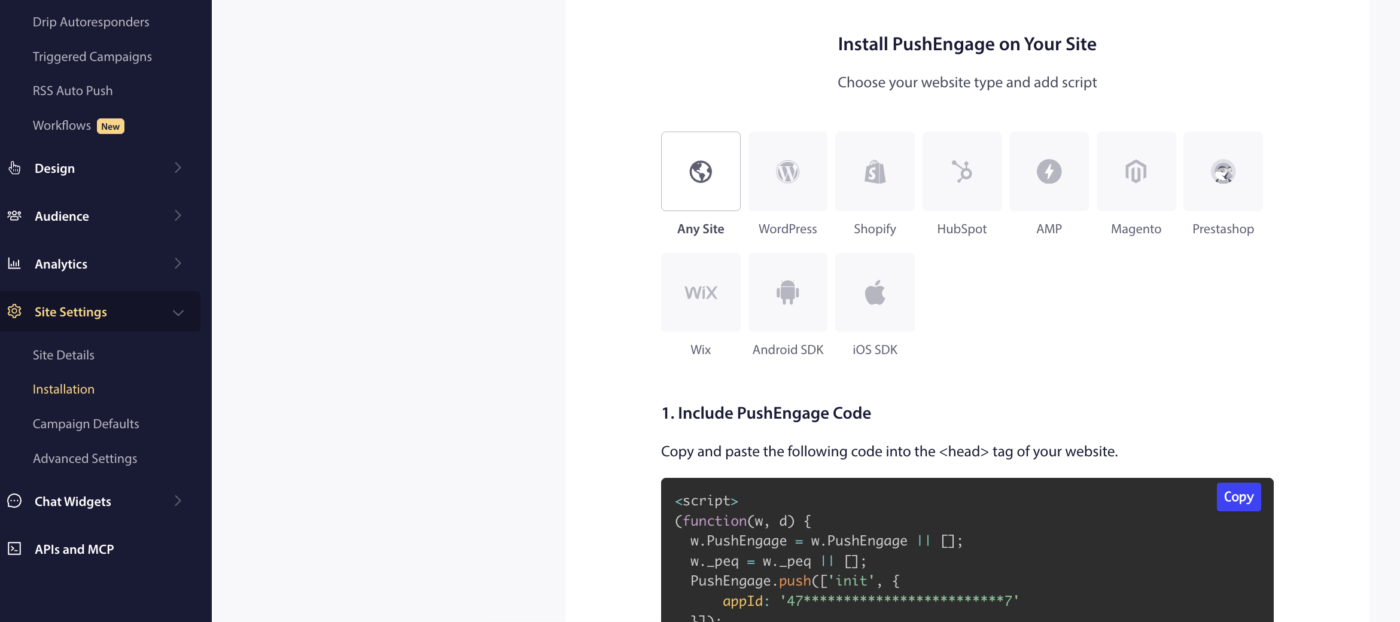Image resolution: width=1400 pixels, height=622 pixels.
Task: Select the Android SDK robot icon
Action: 788,292
